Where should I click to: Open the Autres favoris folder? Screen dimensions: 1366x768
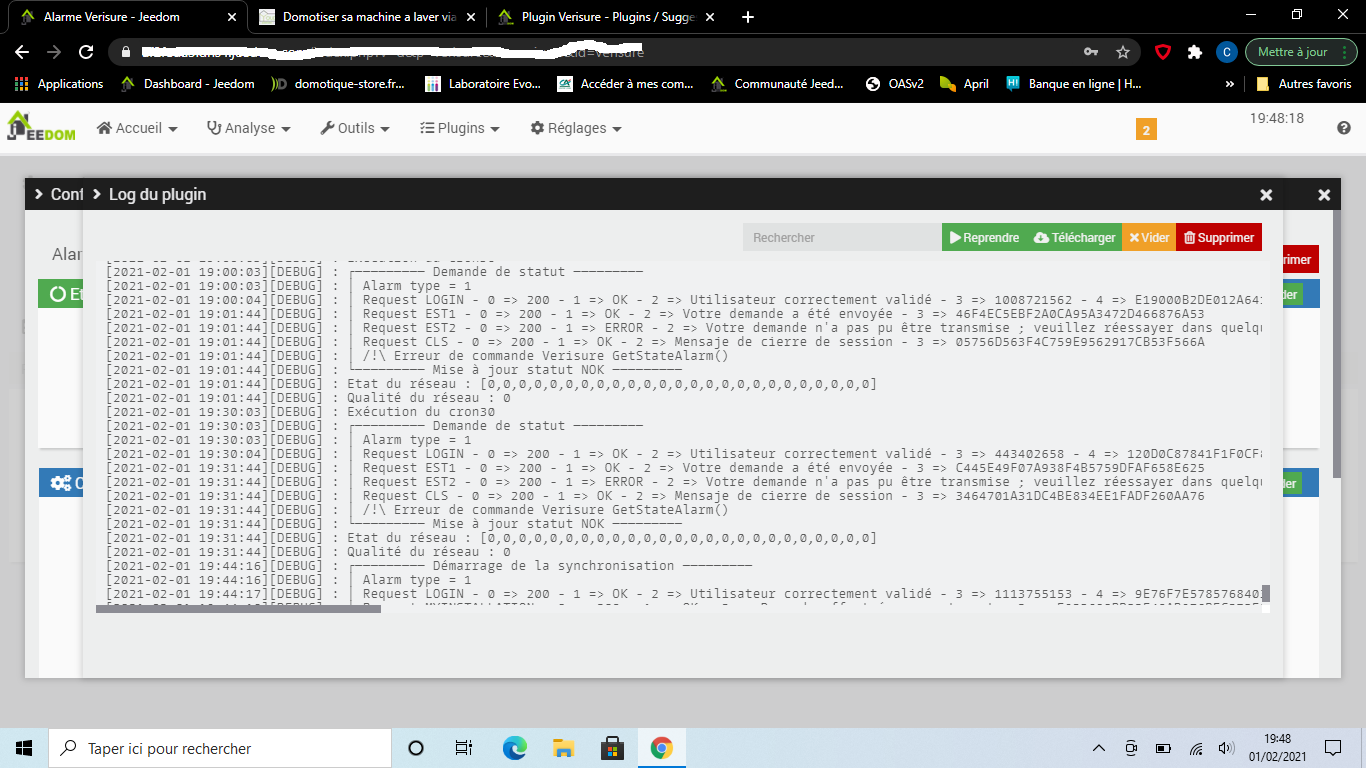1304,84
